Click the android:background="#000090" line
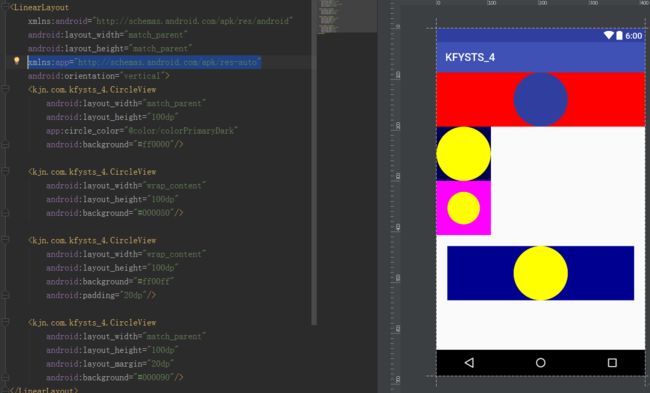650x393 pixels. (x=114, y=377)
